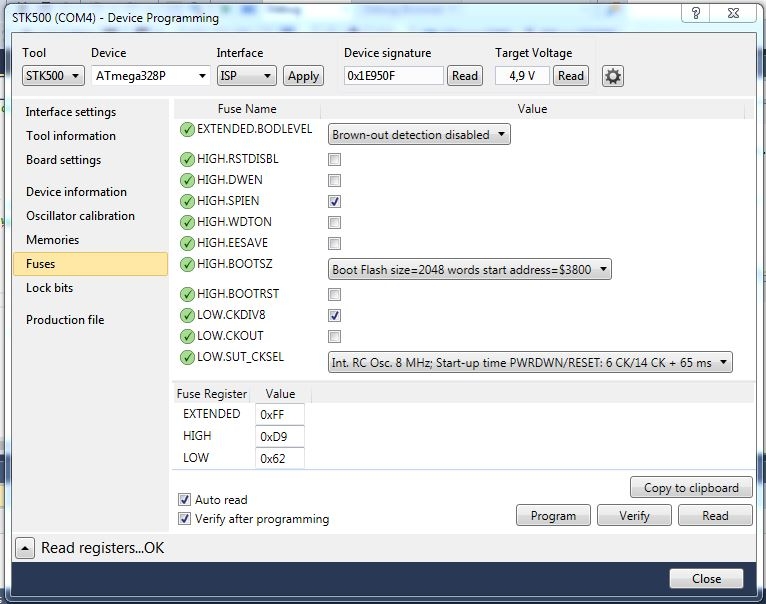The width and height of the screenshot is (766, 604).
Task: Click the Fuse Name column header
Action: 247,109
